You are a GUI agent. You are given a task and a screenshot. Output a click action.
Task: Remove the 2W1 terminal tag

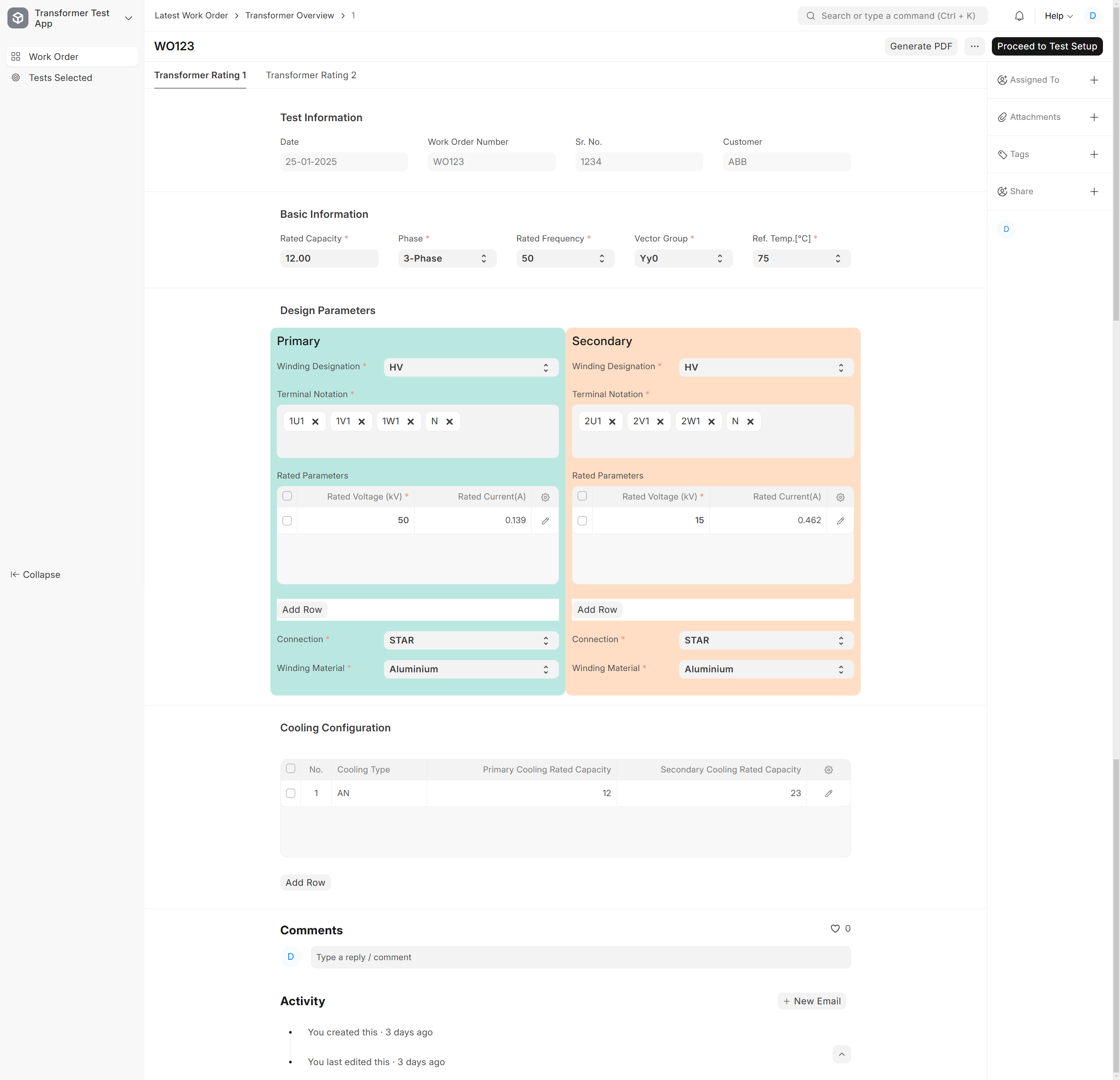coord(712,422)
